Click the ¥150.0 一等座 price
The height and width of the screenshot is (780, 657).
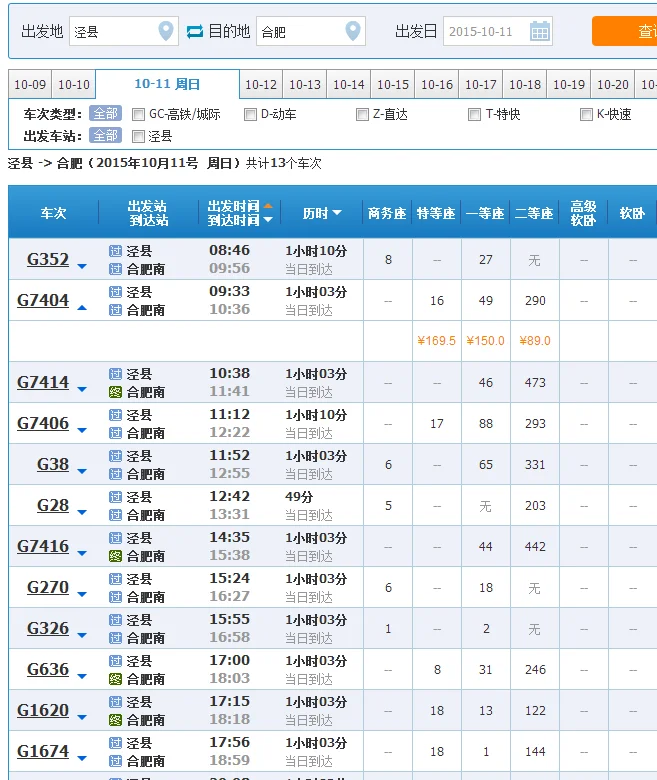tap(485, 341)
